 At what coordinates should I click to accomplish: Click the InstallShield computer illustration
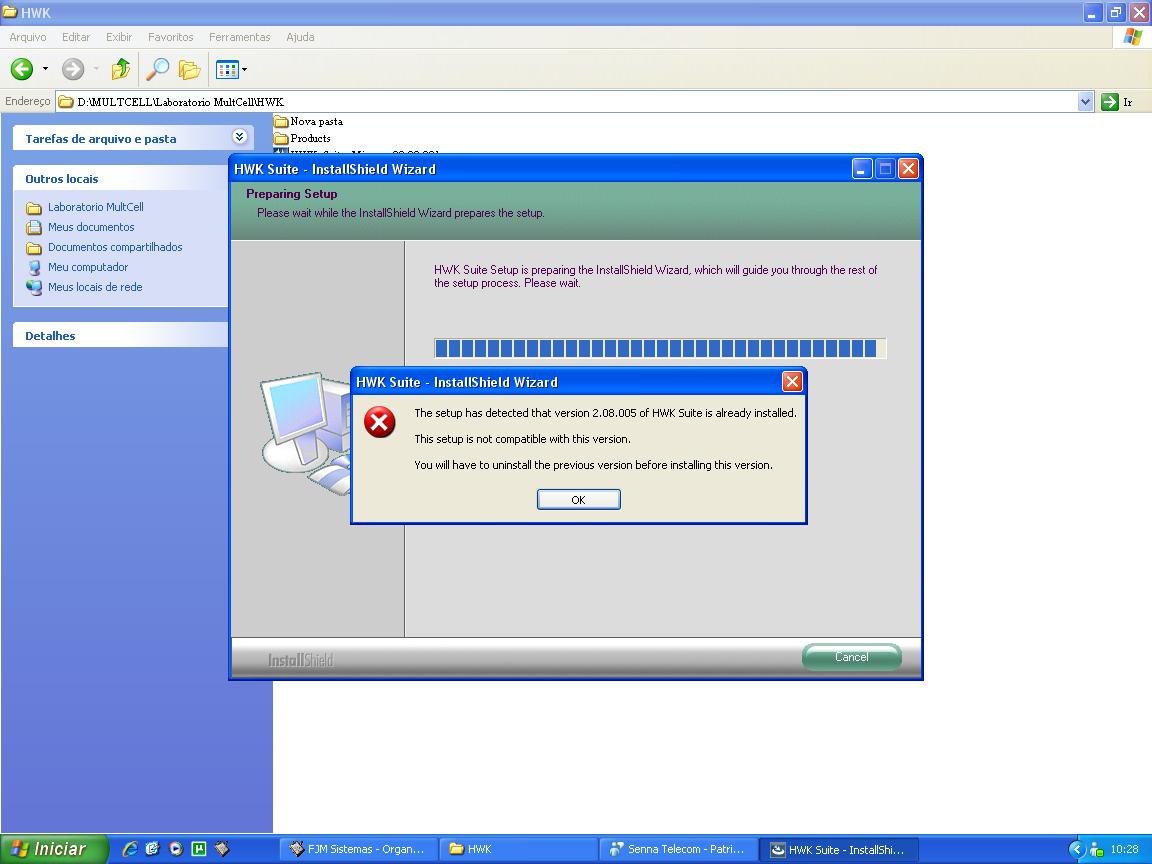pyautogui.click(x=306, y=433)
